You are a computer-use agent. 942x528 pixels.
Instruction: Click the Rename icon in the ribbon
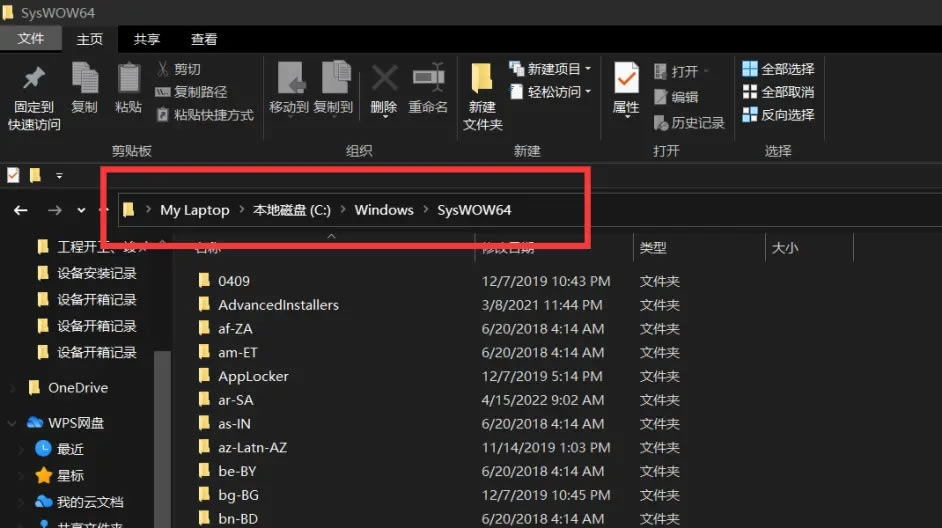[428, 80]
